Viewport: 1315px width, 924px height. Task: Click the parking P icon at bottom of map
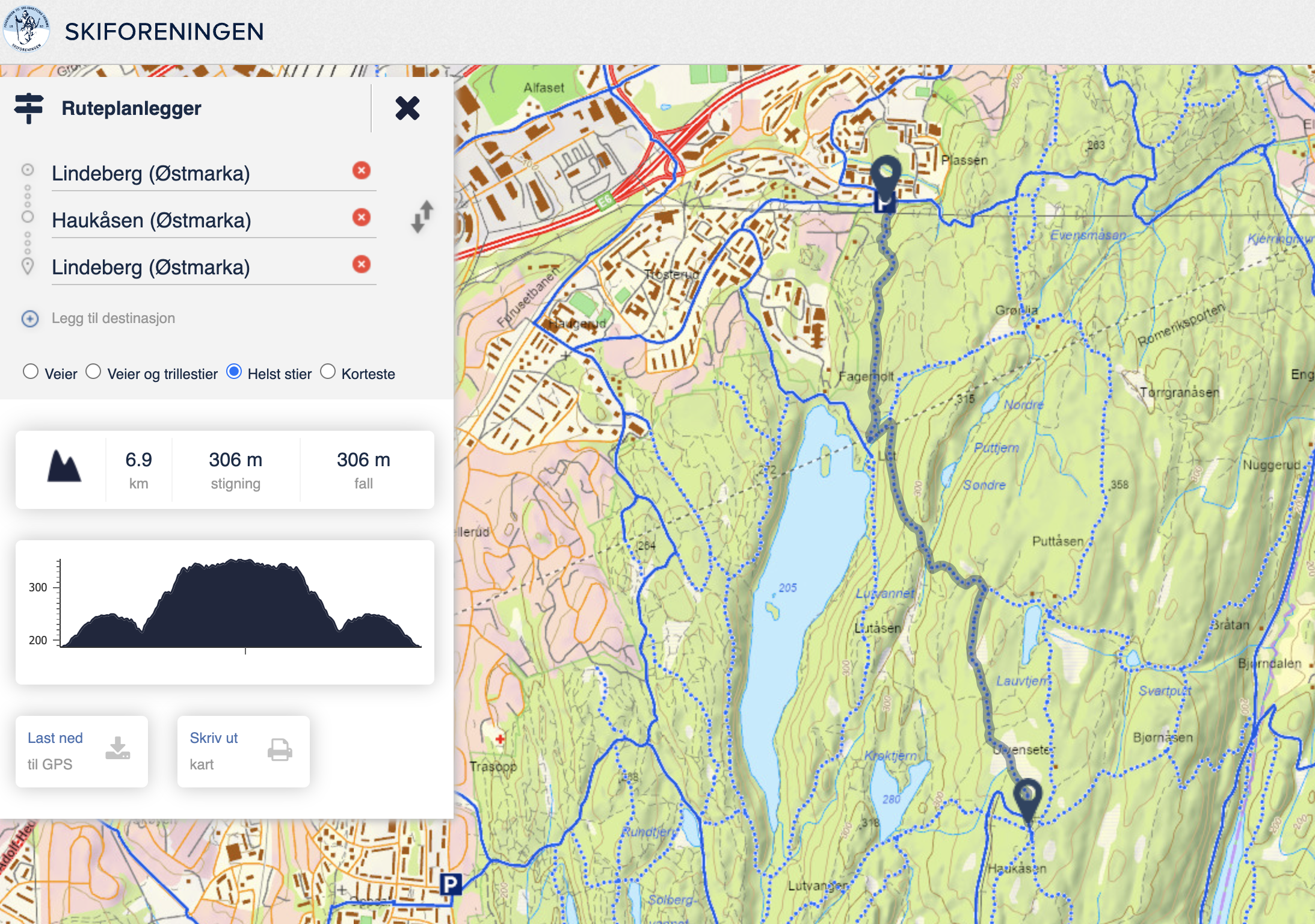tap(451, 884)
